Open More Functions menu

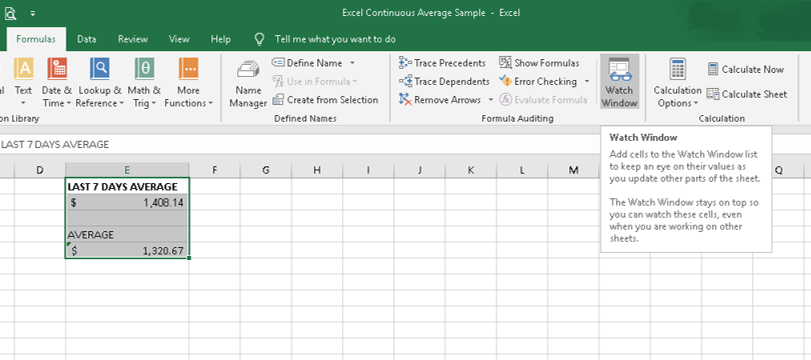pos(188,82)
